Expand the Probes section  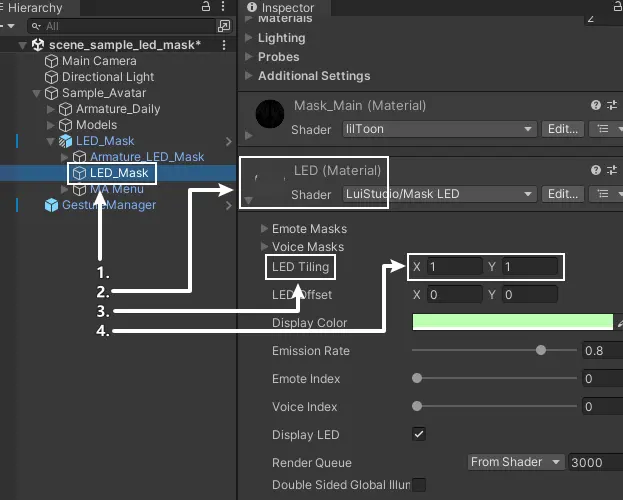(x=249, y=56)
